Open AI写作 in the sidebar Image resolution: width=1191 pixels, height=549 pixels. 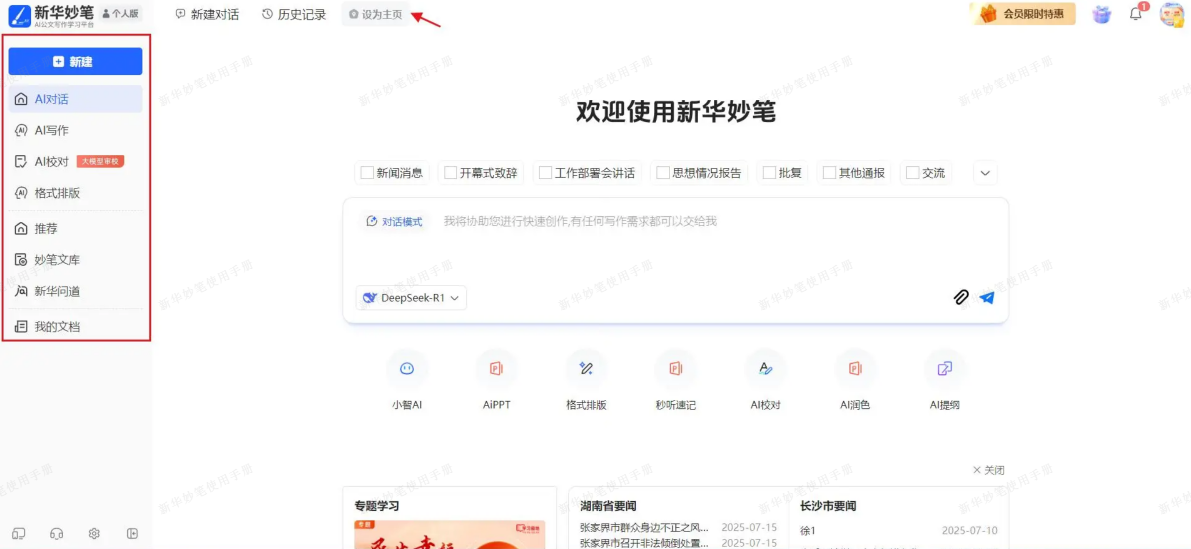(x=75, y=131)
